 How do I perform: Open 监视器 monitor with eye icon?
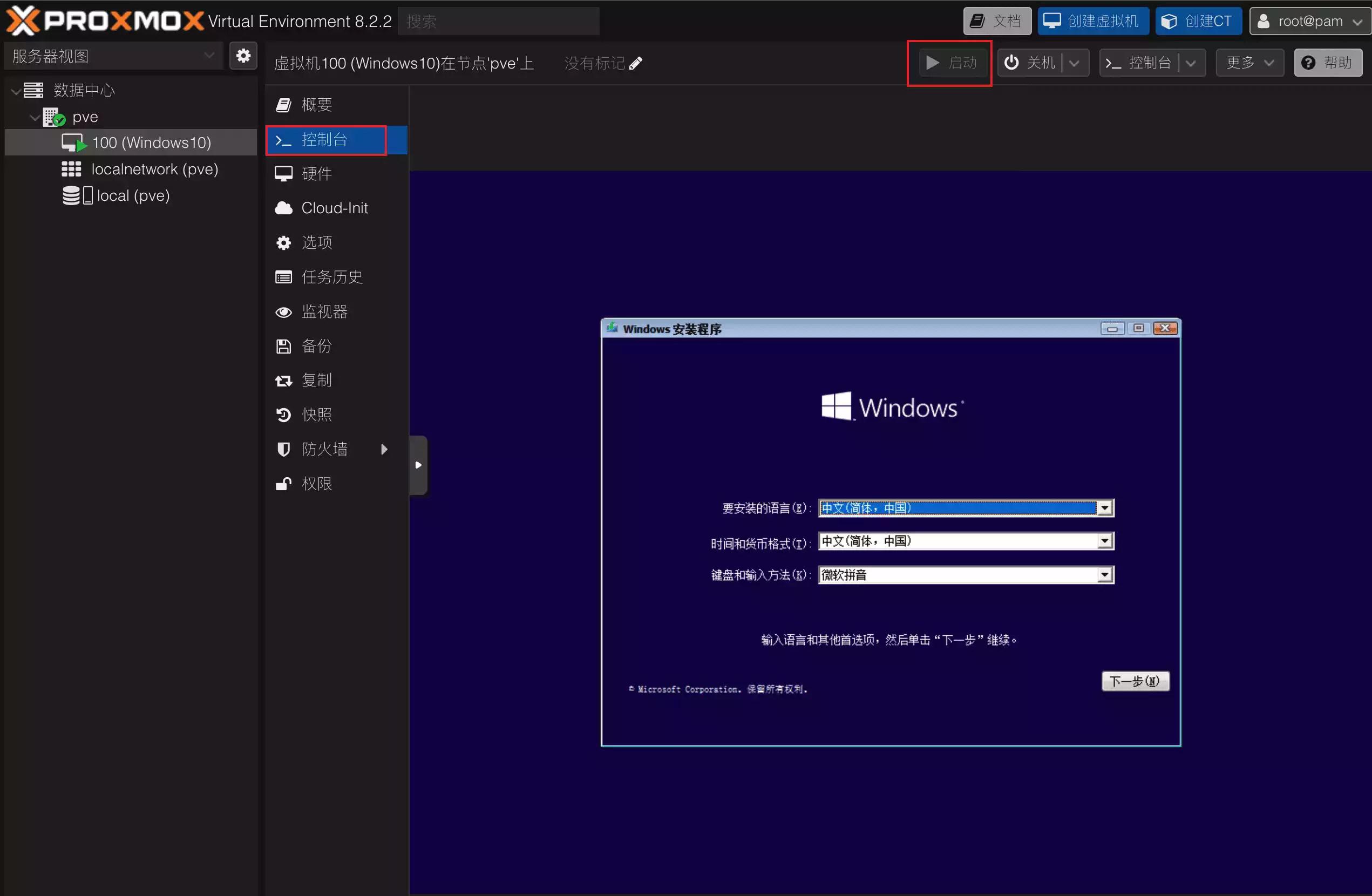point(324,312)
